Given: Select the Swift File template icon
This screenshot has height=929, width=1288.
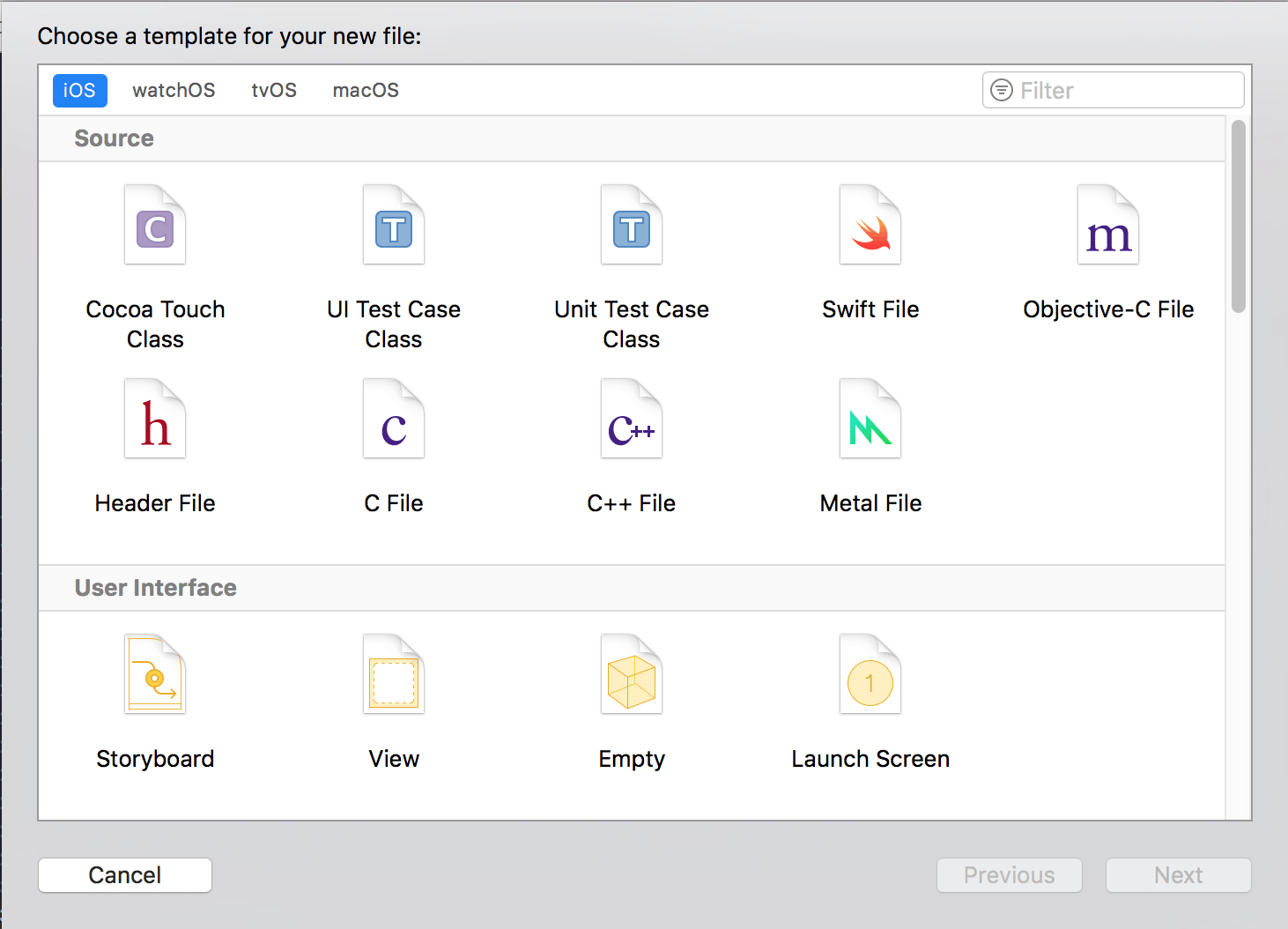Looking at the screenshot, I should [x=870, y=226].
